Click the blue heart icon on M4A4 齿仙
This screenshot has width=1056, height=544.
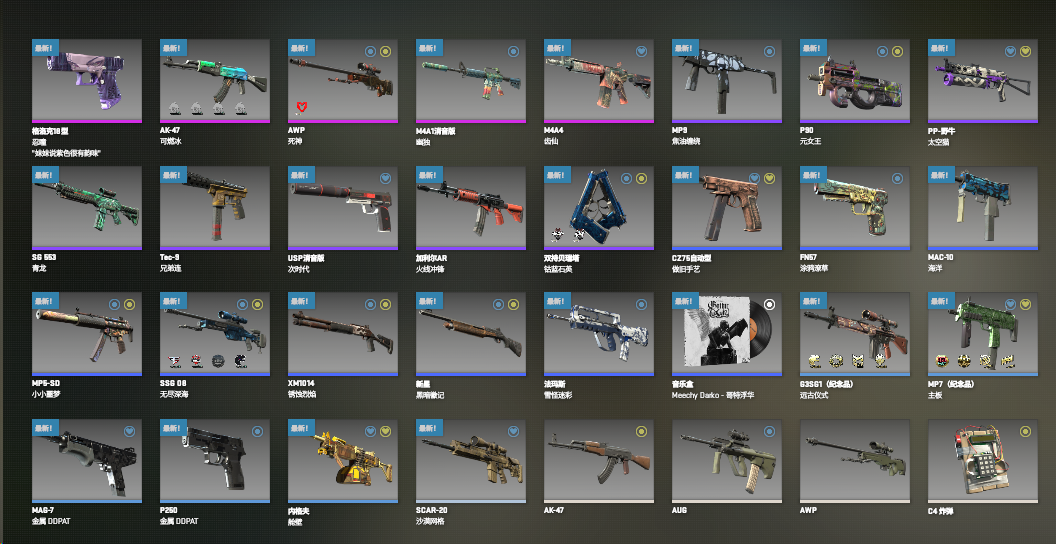[x=641, y=51]
